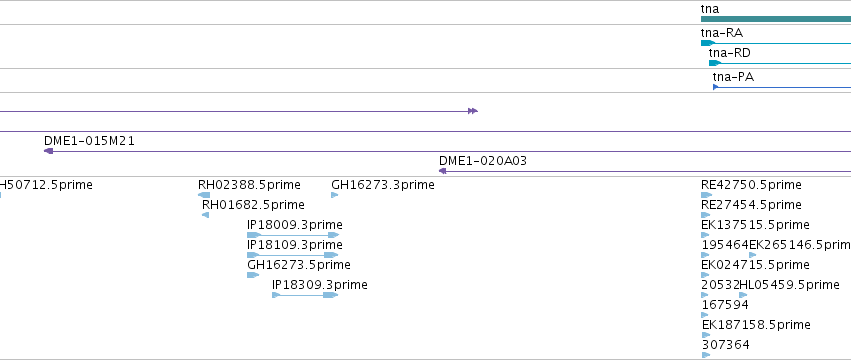
Task: Select the RH02388.5prime EST glyph
Action: (x=204, y=195)
